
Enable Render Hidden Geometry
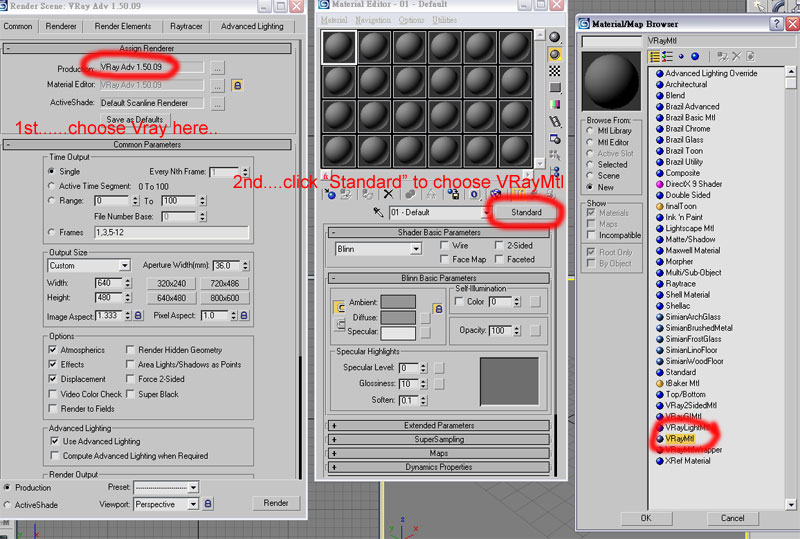[x=130, y=350]
